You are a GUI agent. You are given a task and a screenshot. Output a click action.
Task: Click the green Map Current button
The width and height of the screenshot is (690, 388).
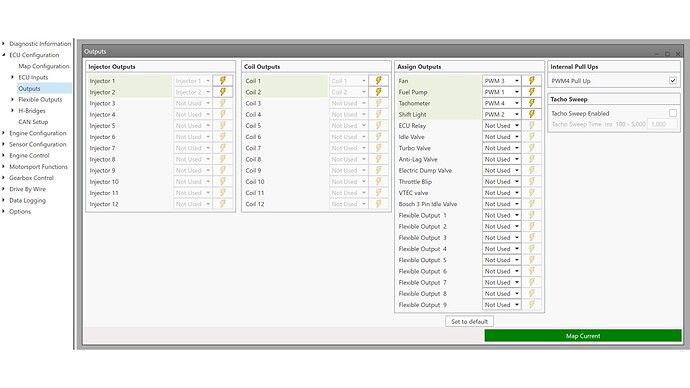[583, 336]
